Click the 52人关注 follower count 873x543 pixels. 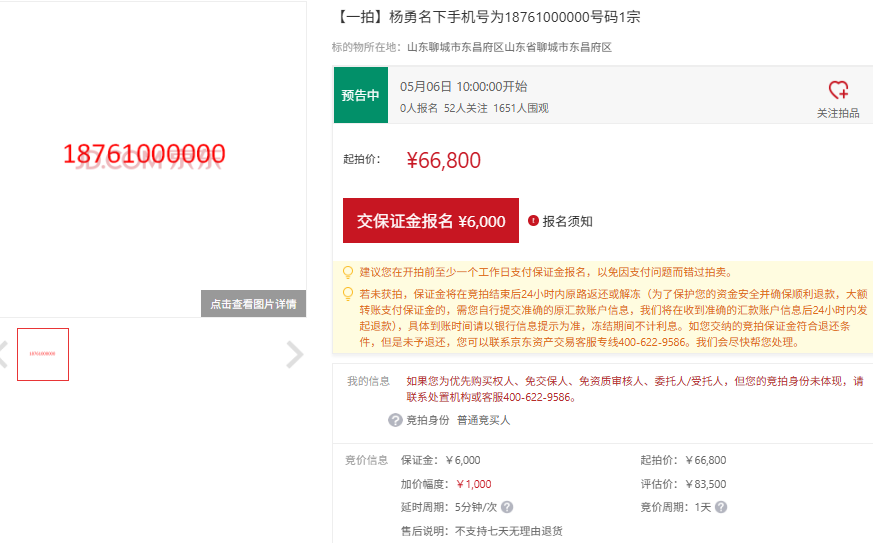coord(465,108)
